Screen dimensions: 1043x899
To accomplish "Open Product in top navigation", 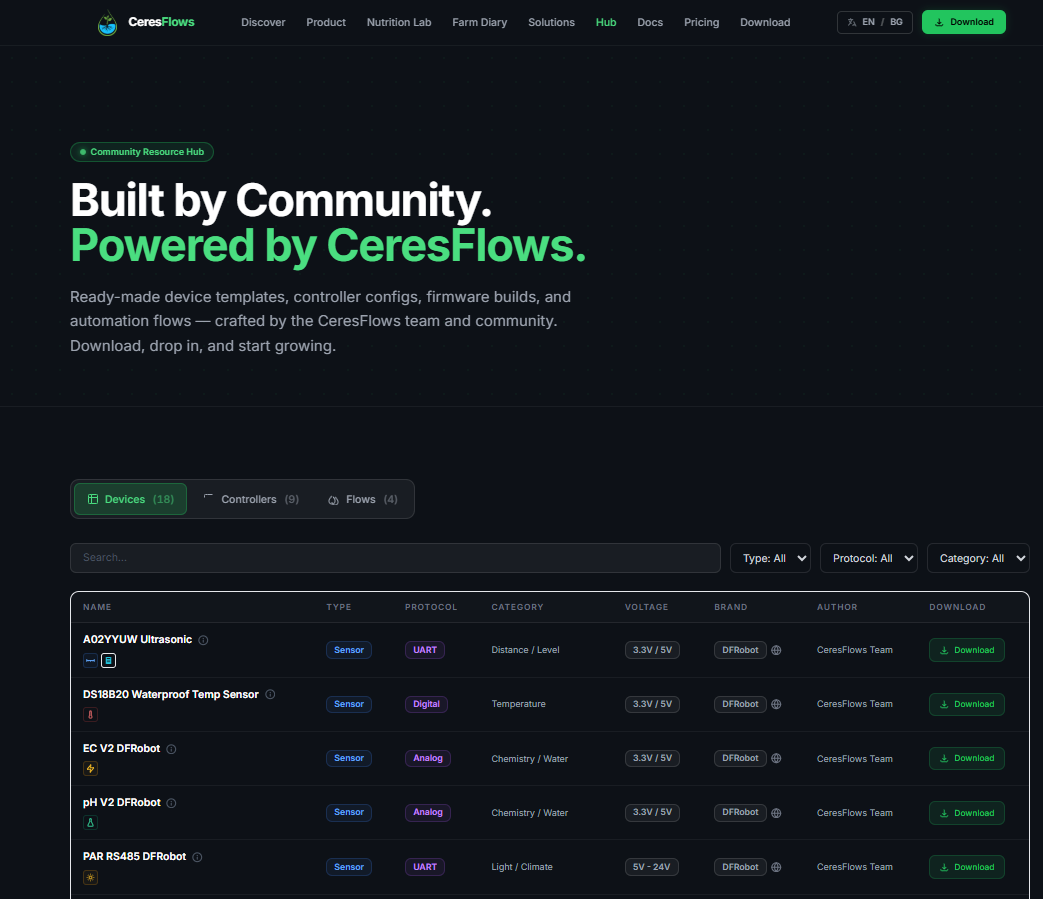I will [326, 22].
